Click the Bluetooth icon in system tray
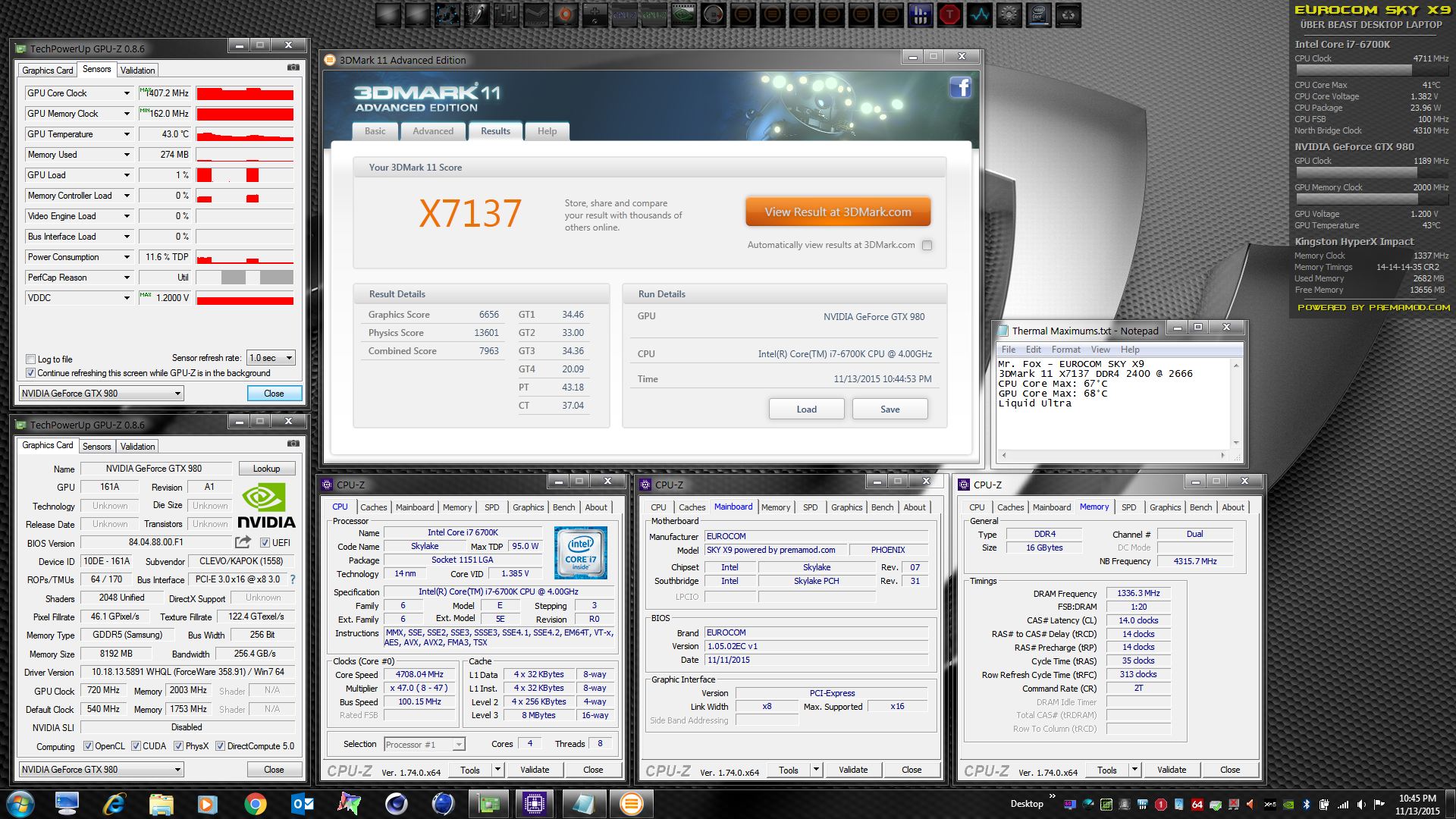 [1307, 805]
